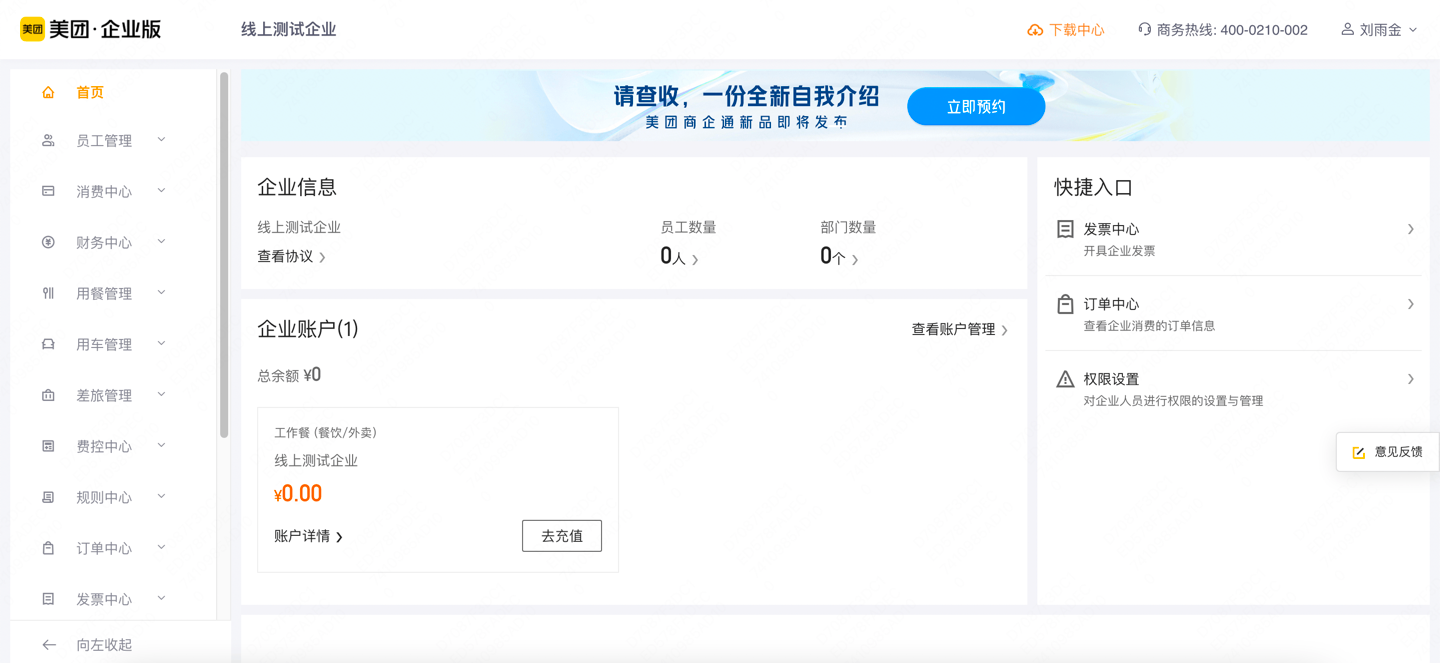Click the 意见反馈 edit pencil icon
The image size is (1440, 663).
coord(1359,453)
